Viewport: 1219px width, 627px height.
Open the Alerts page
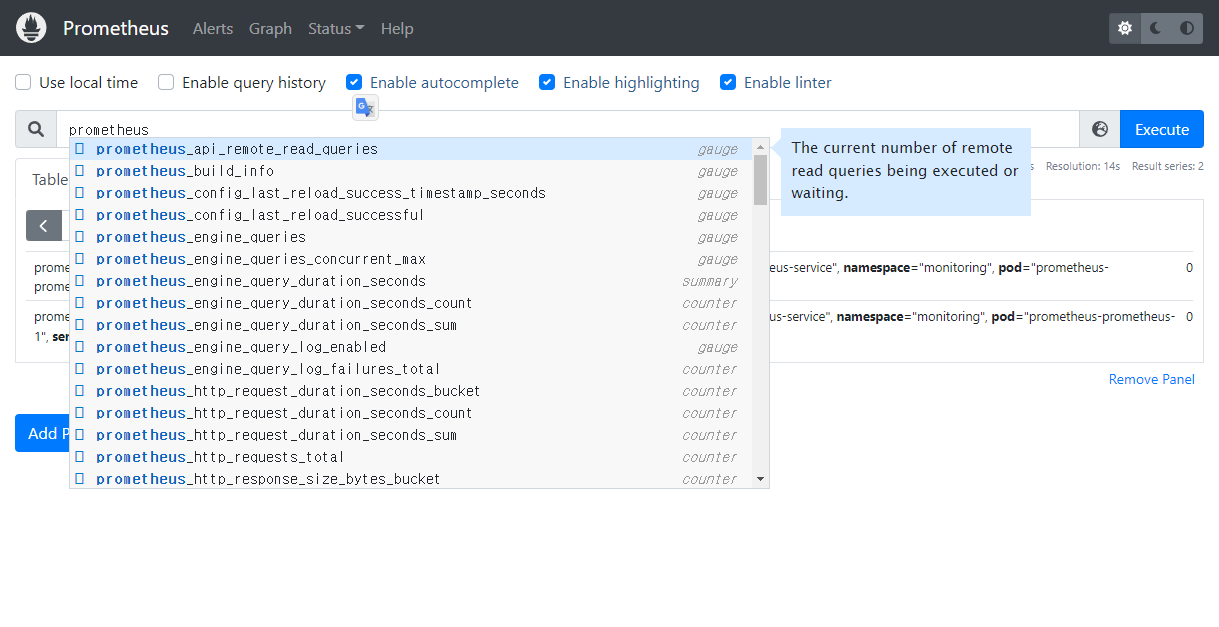[x=213, y=28]
